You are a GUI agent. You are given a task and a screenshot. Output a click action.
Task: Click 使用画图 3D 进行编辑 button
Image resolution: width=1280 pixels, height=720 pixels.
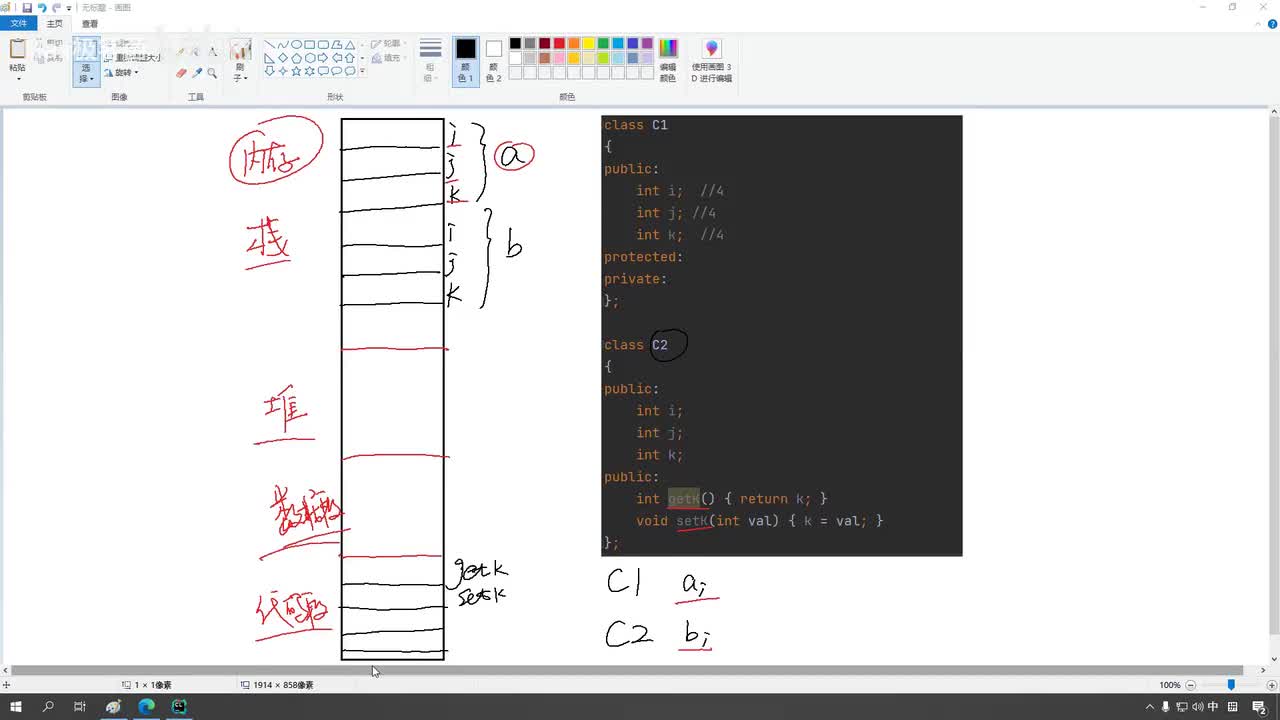pyautogui.click(x=711, y=60)
